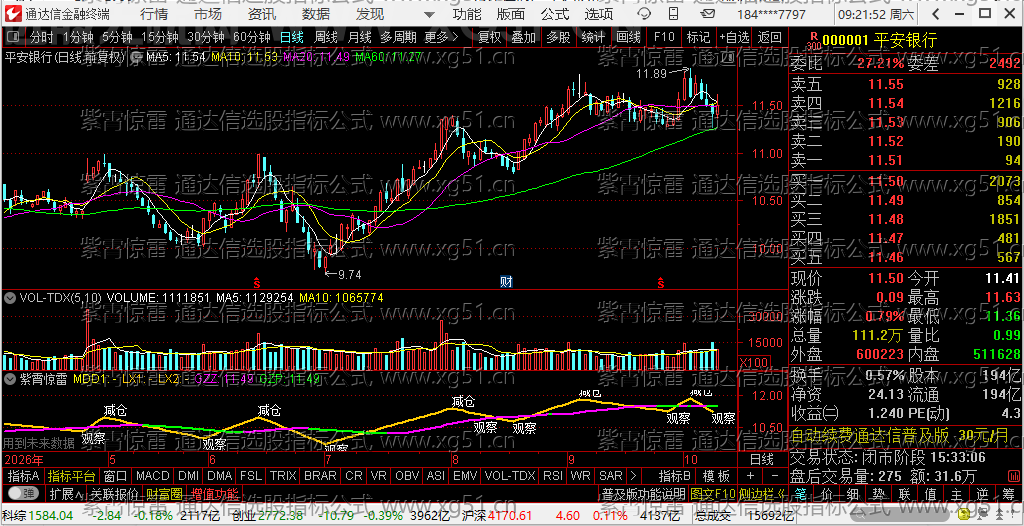Click the 复权 adjustment button
Image resolution: width=1024 pixels, height=526 pixels.
[488, 37]
